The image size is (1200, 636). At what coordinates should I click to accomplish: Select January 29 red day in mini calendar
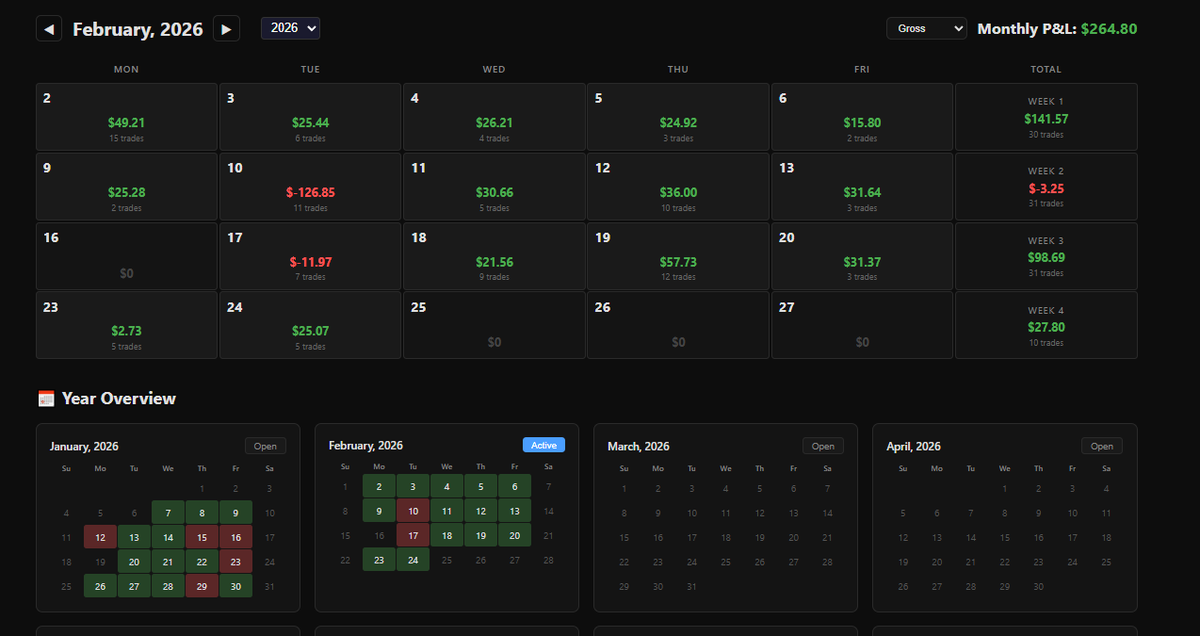tap(202, 586)
